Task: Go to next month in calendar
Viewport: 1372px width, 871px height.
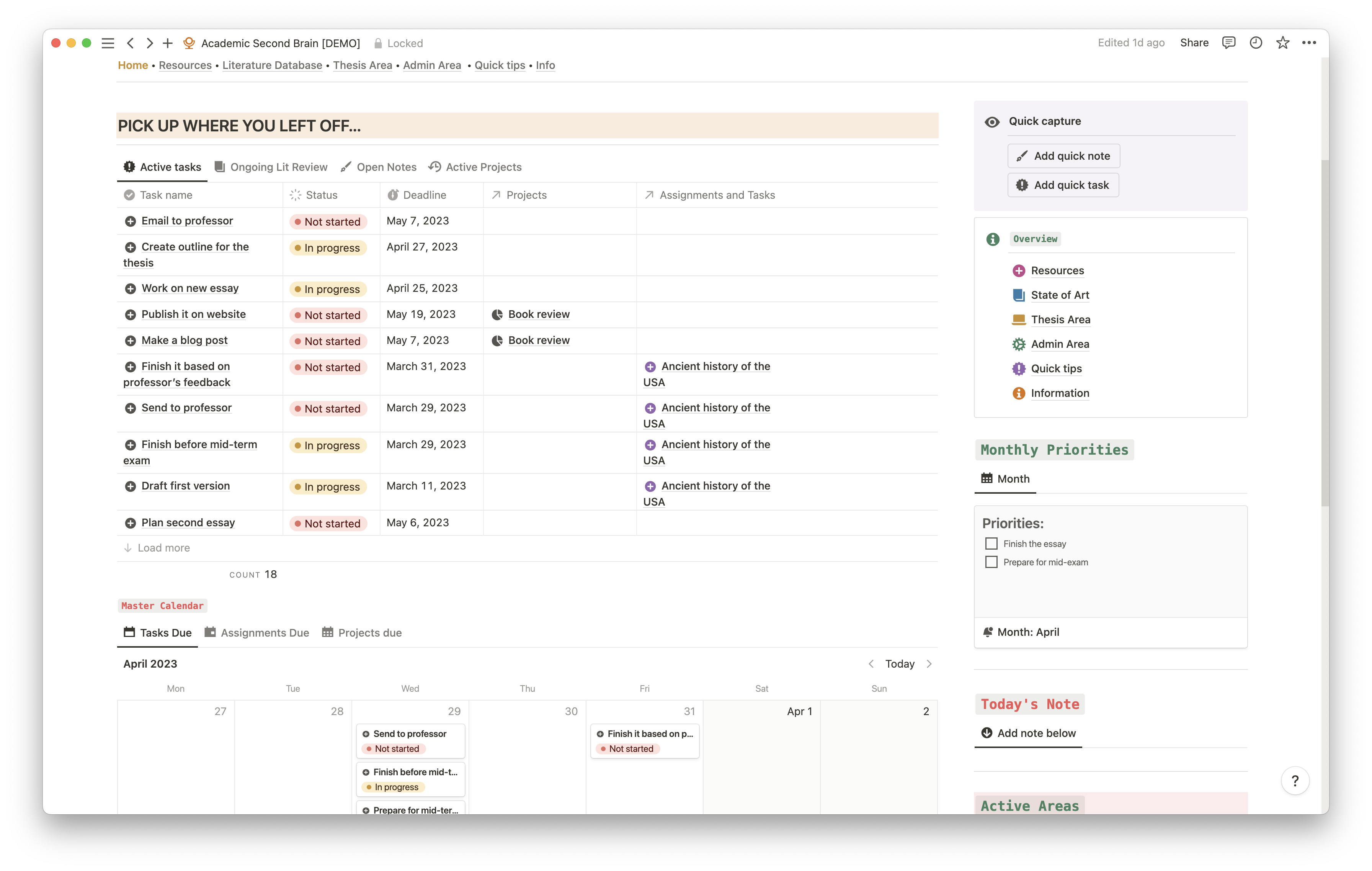Action: point(929,663)
